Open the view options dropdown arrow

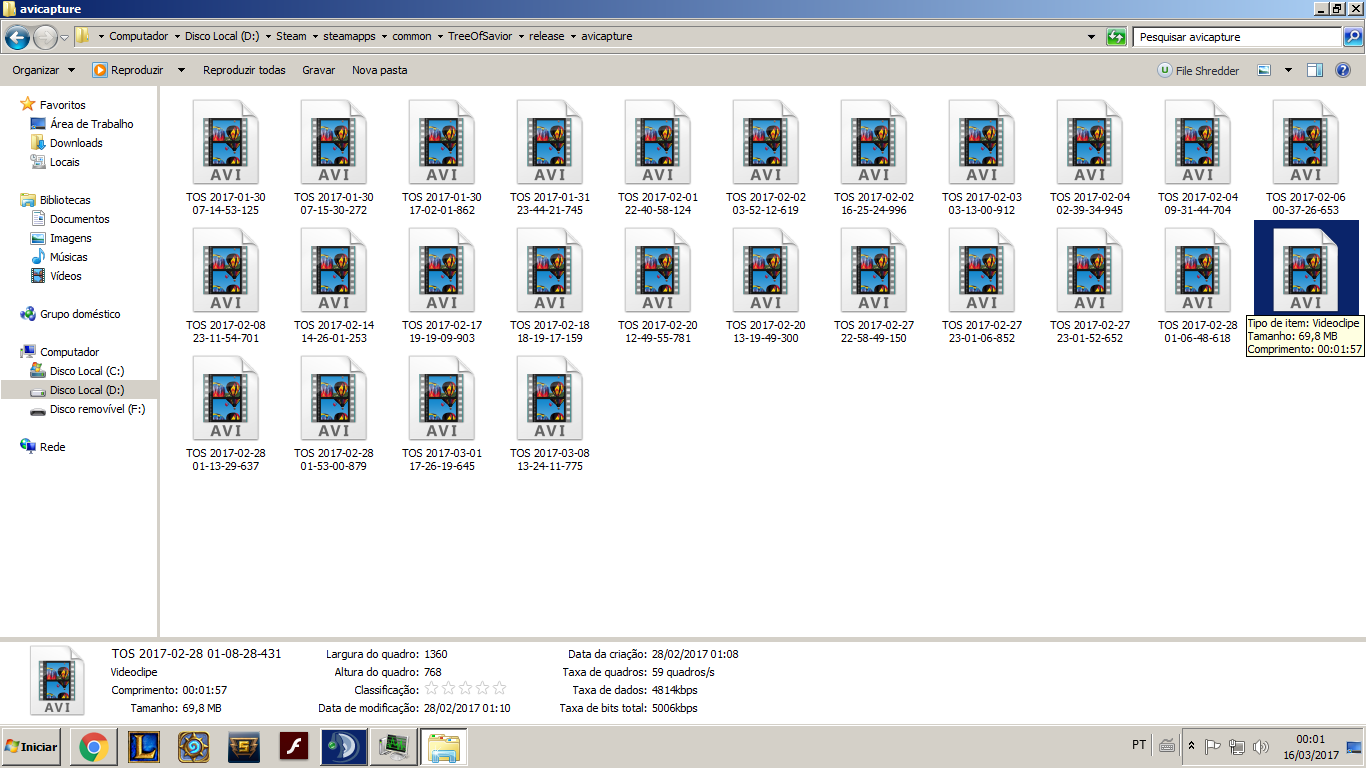1288,70
